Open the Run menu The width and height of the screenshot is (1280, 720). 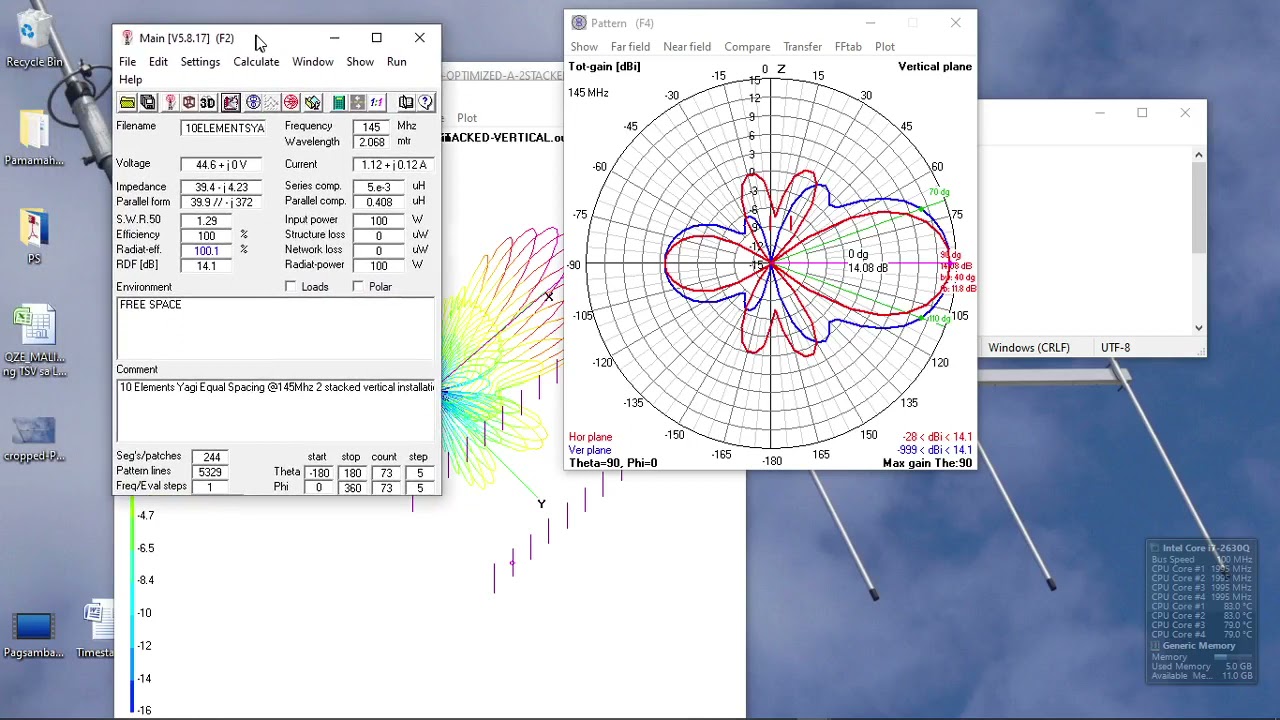(x=397, y=62)
